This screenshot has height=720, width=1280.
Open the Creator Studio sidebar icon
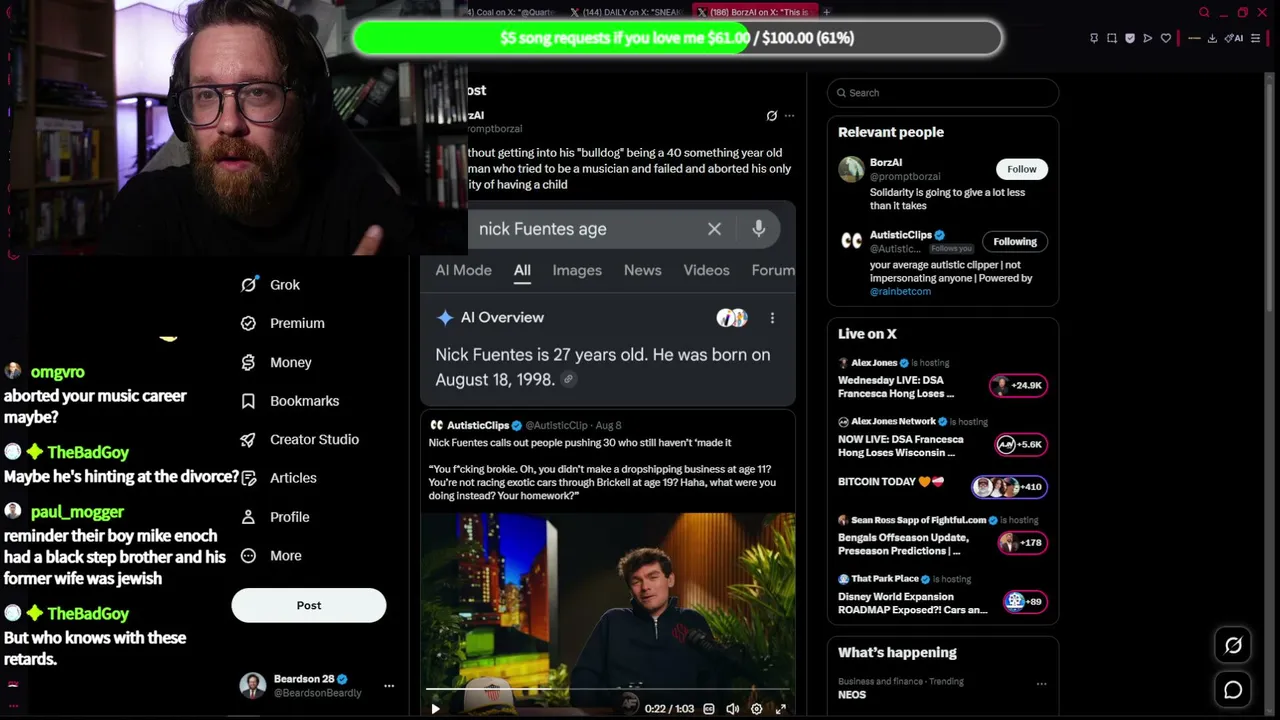(x=249, y=439)
